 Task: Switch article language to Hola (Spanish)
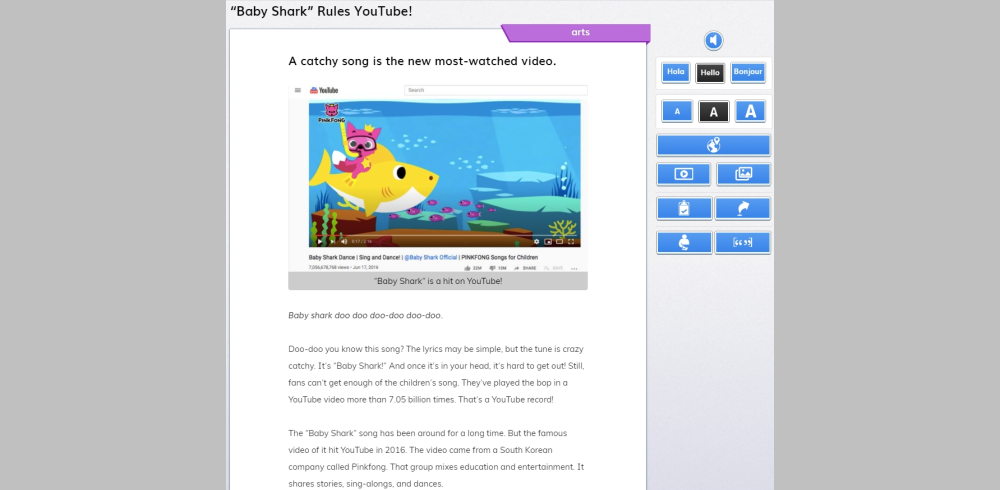pos(675,72)
